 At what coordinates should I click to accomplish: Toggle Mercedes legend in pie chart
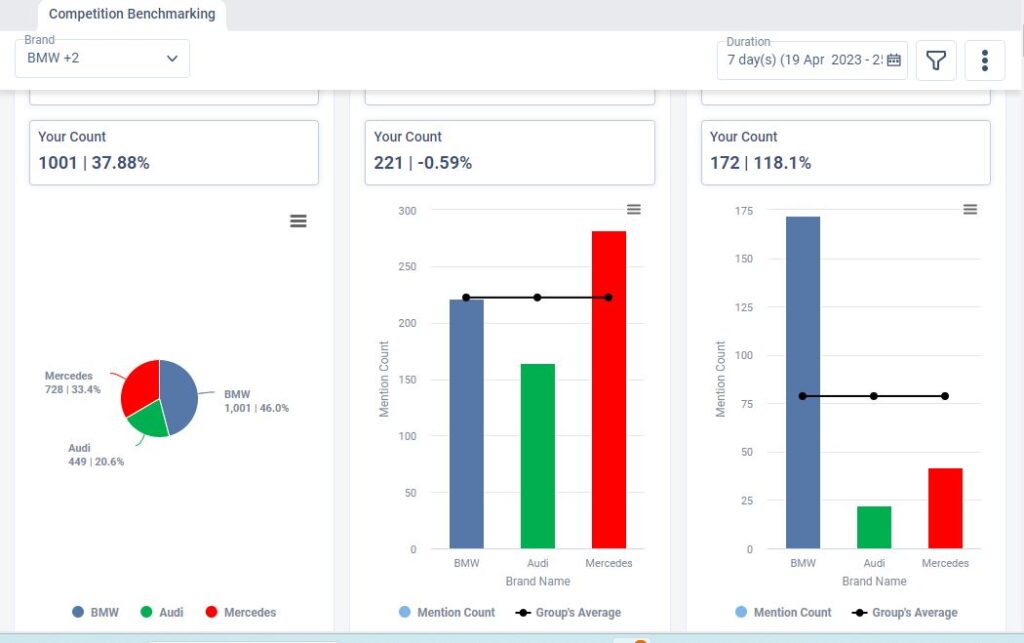240,612
